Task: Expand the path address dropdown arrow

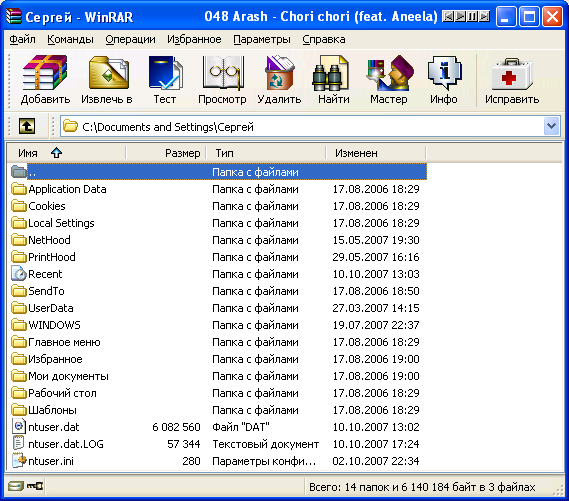Action: tap(552, 126)
